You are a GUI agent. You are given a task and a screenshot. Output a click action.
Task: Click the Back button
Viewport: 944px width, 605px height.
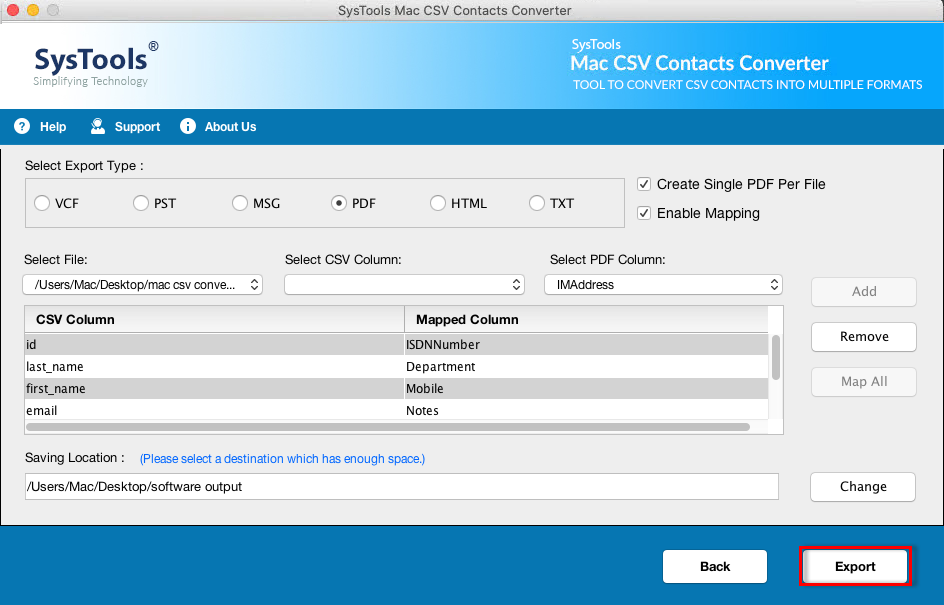pos(715,566)
